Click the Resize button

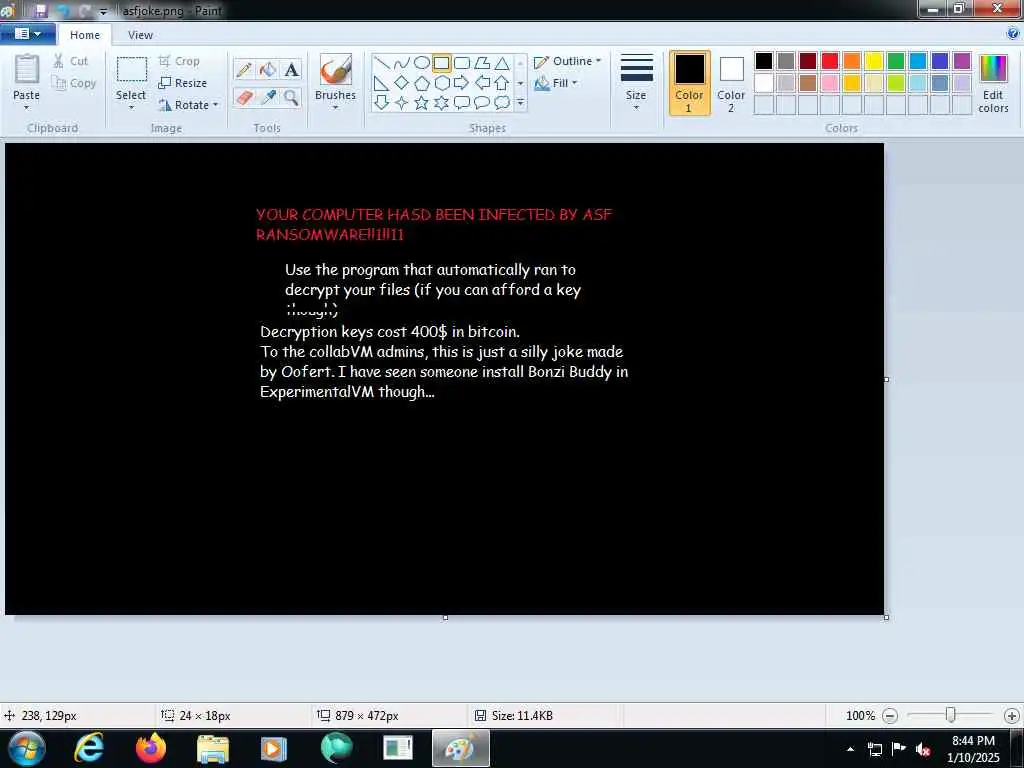click(x=183, y=83)
